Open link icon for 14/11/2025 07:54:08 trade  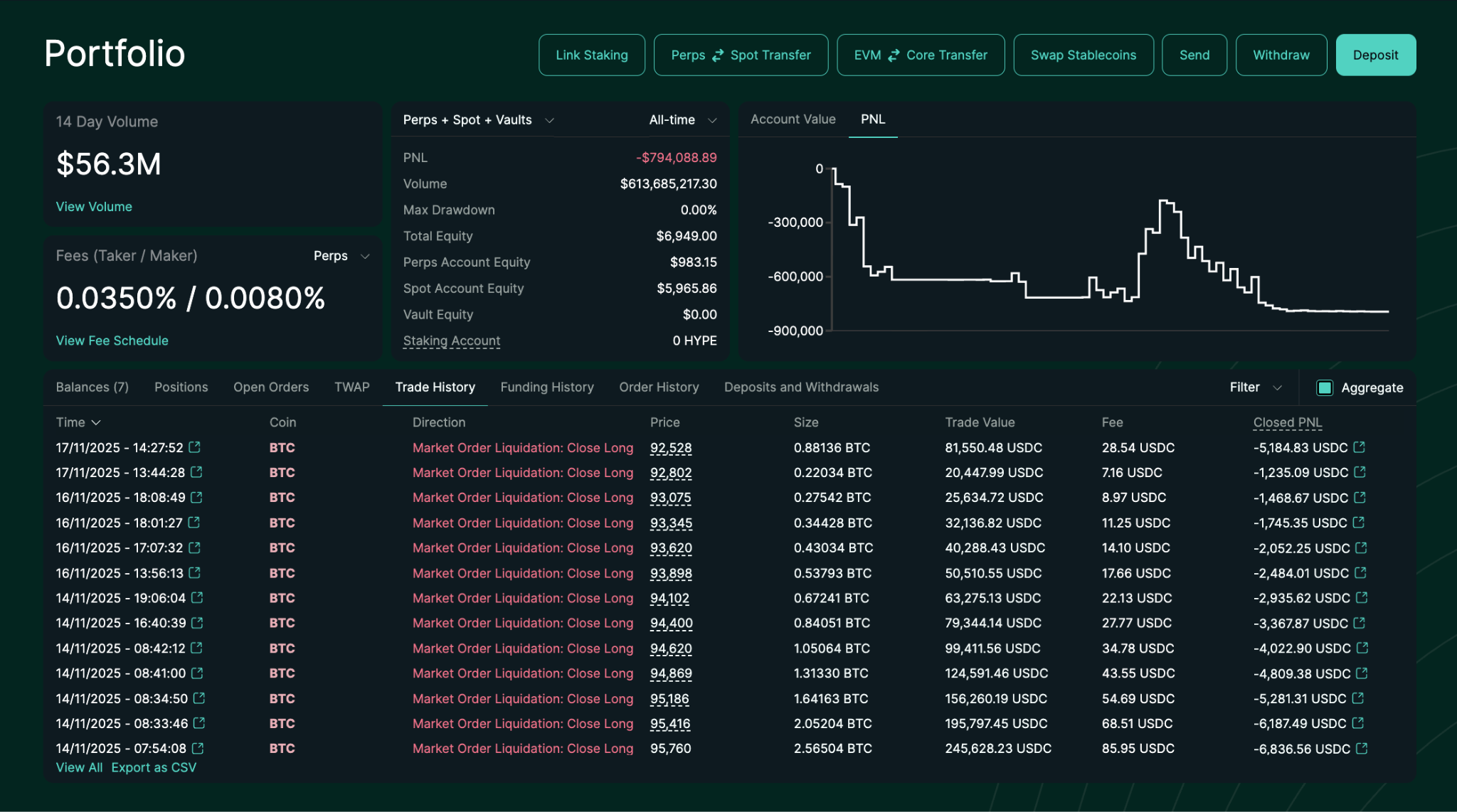pyautogui.click(x=198, y=749)
